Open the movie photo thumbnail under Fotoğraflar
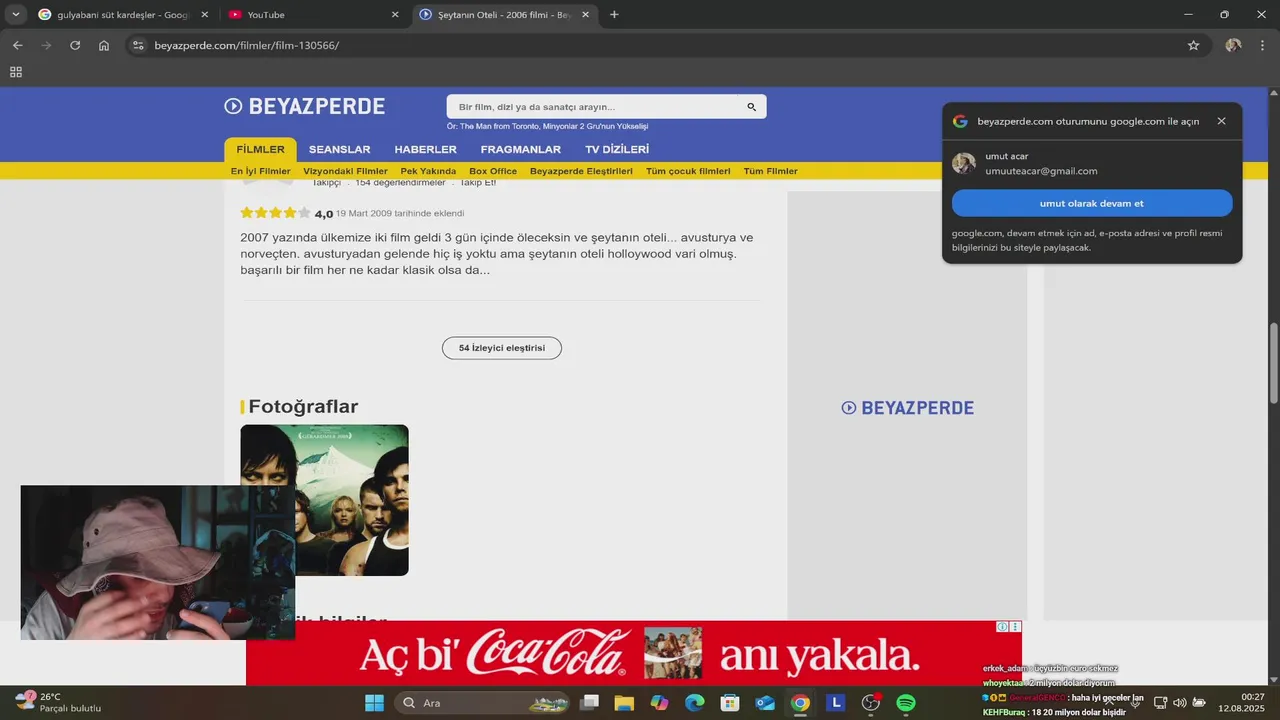 [324, 500]
